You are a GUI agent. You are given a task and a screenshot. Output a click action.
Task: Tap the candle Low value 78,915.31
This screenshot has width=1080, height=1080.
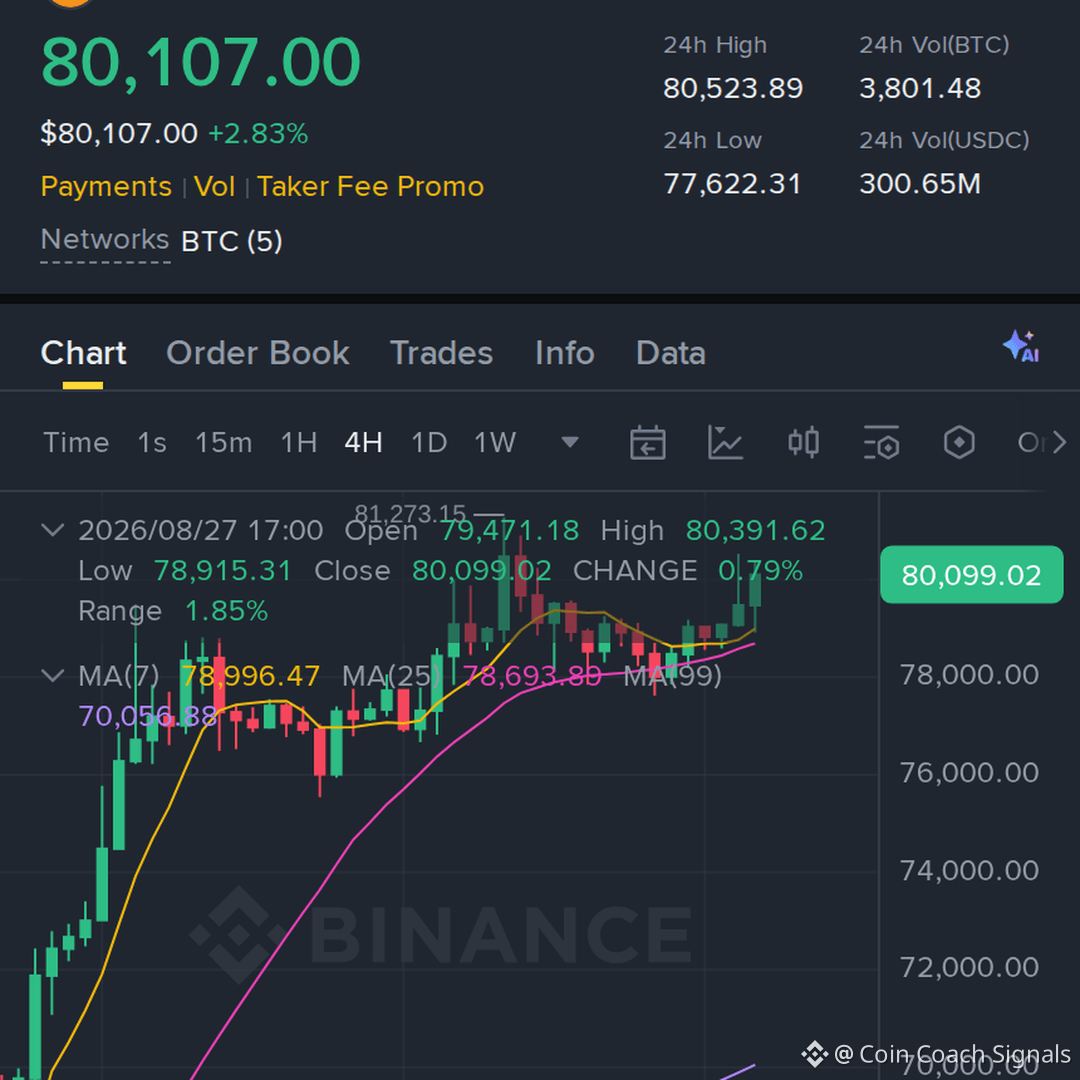222,570
